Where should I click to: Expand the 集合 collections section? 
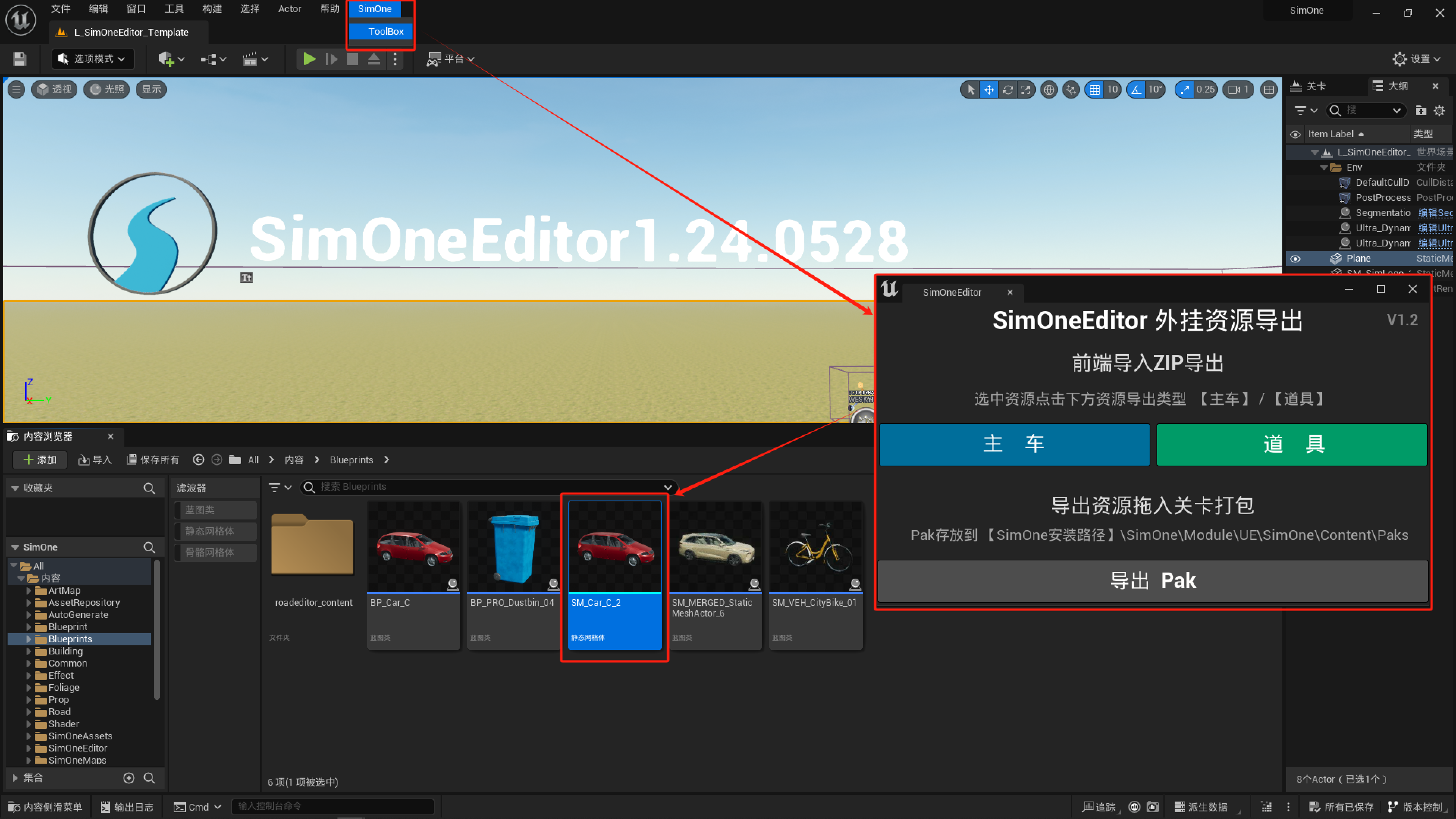pyautogui.click(x=15, y=778)
